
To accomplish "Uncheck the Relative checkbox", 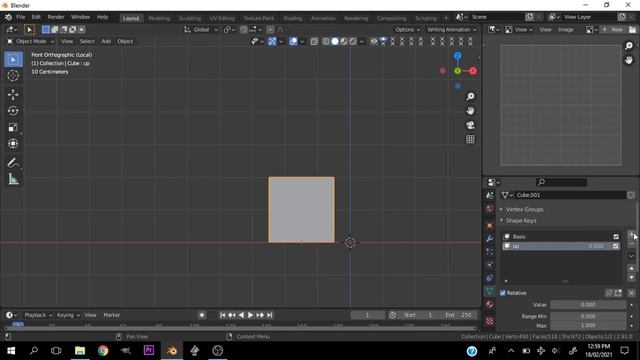I will 503,293.
